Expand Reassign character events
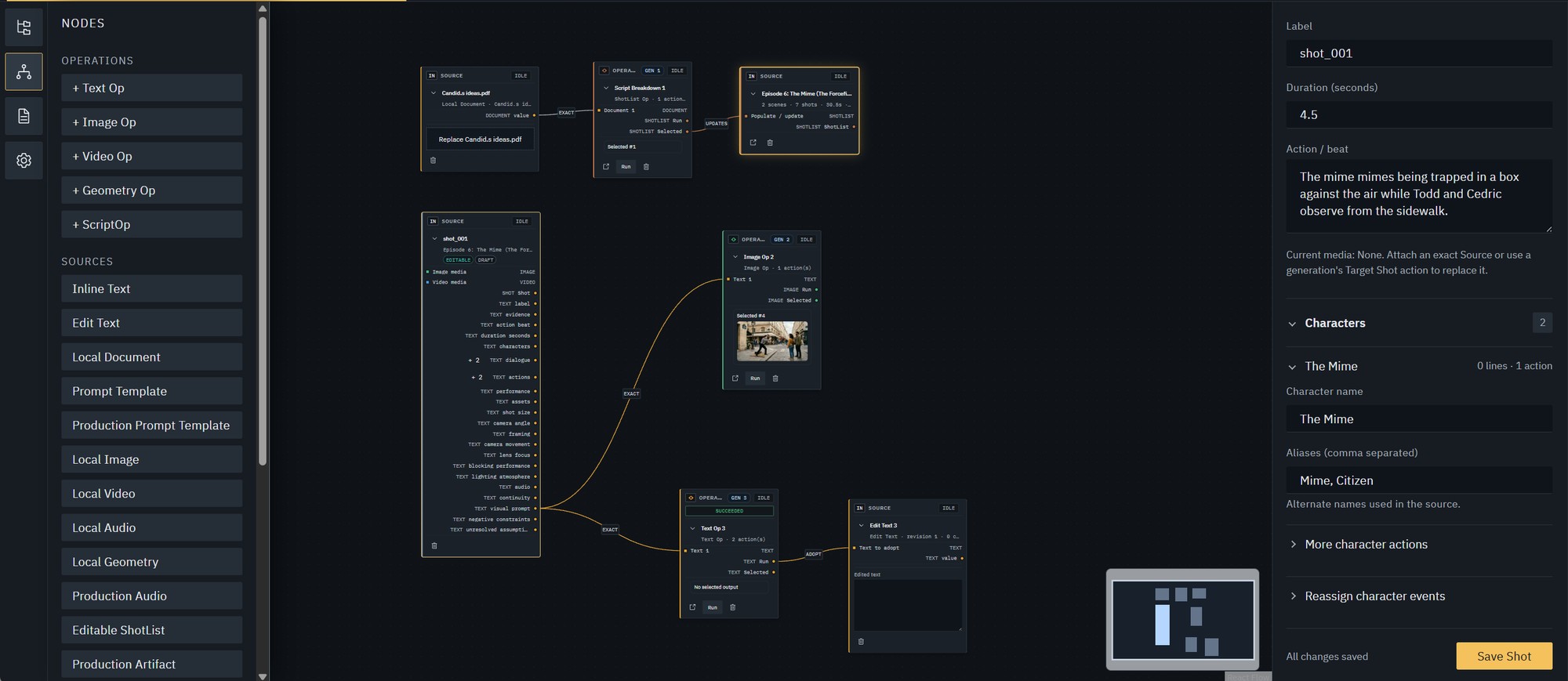1568x681 pixels. (1419, 596)
